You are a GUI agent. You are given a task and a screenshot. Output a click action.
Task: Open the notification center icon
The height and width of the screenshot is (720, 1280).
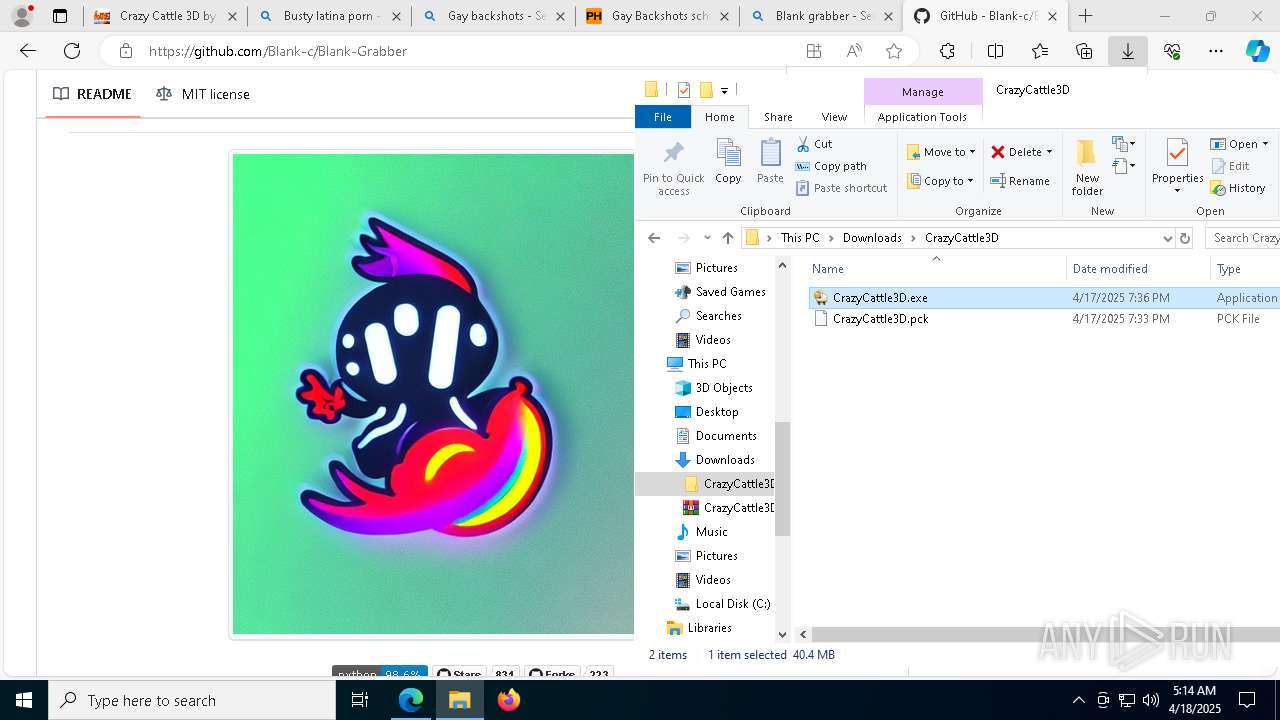tap(1247, 700)
